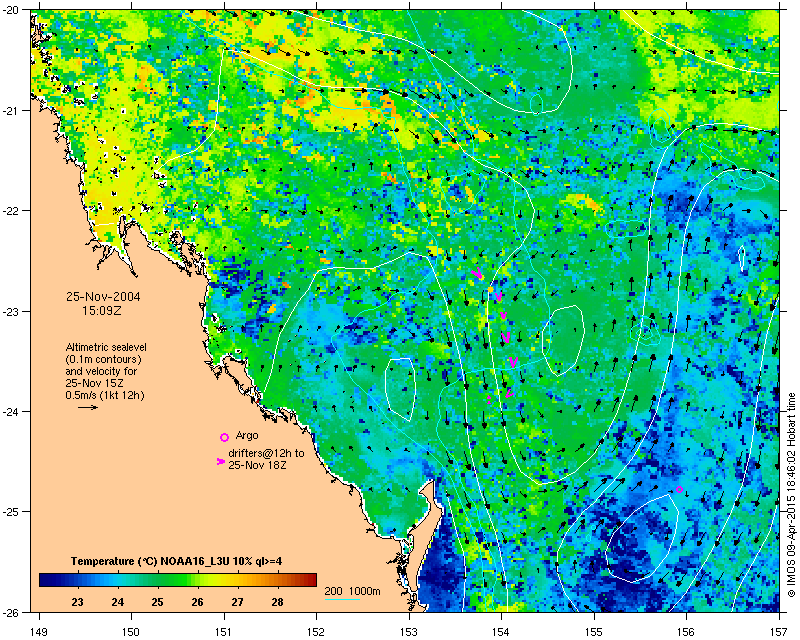Click the (0.1m contours) legend line
Viewport: 800px width, 640px height.
[x=103, y=359]
